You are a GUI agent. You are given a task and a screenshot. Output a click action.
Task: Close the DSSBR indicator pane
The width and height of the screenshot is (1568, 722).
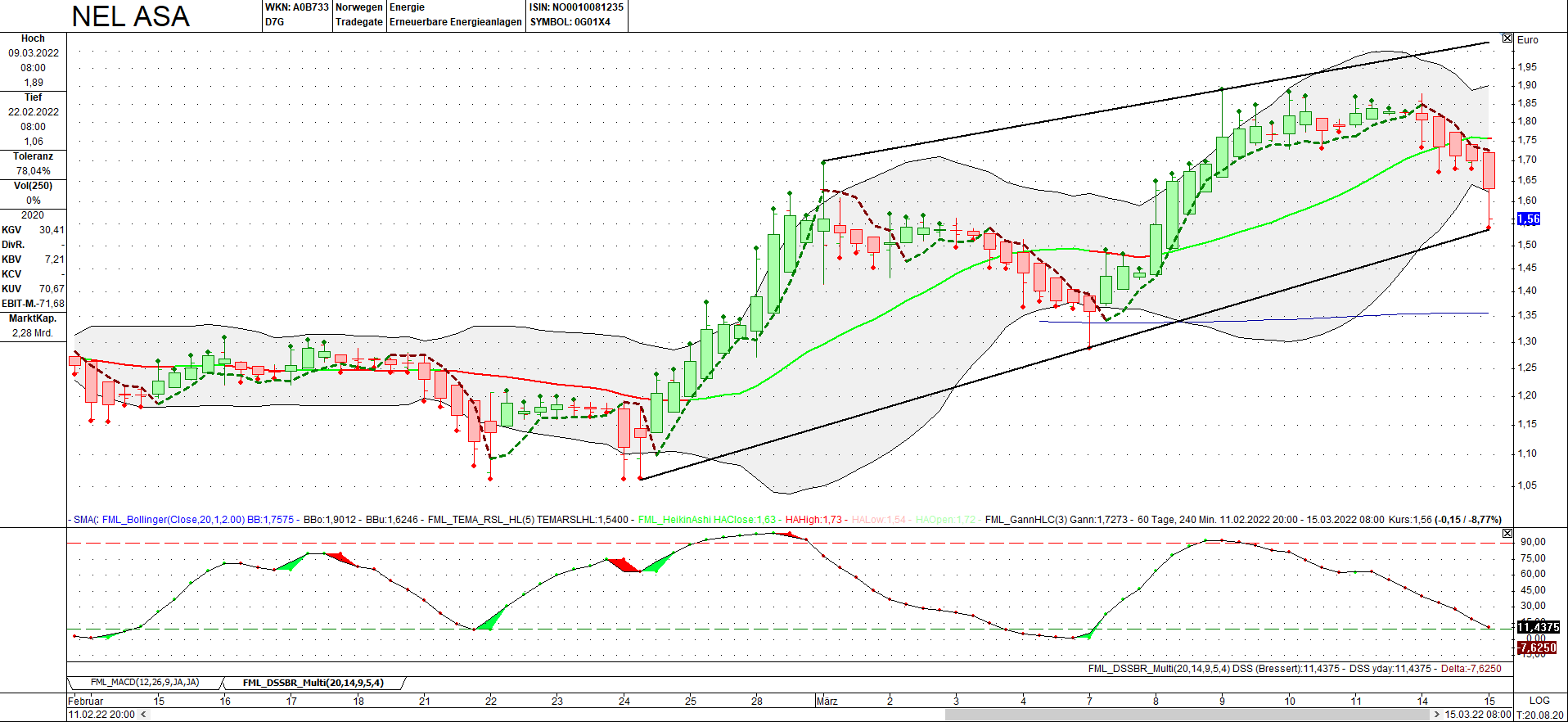tap(1507, 534)
